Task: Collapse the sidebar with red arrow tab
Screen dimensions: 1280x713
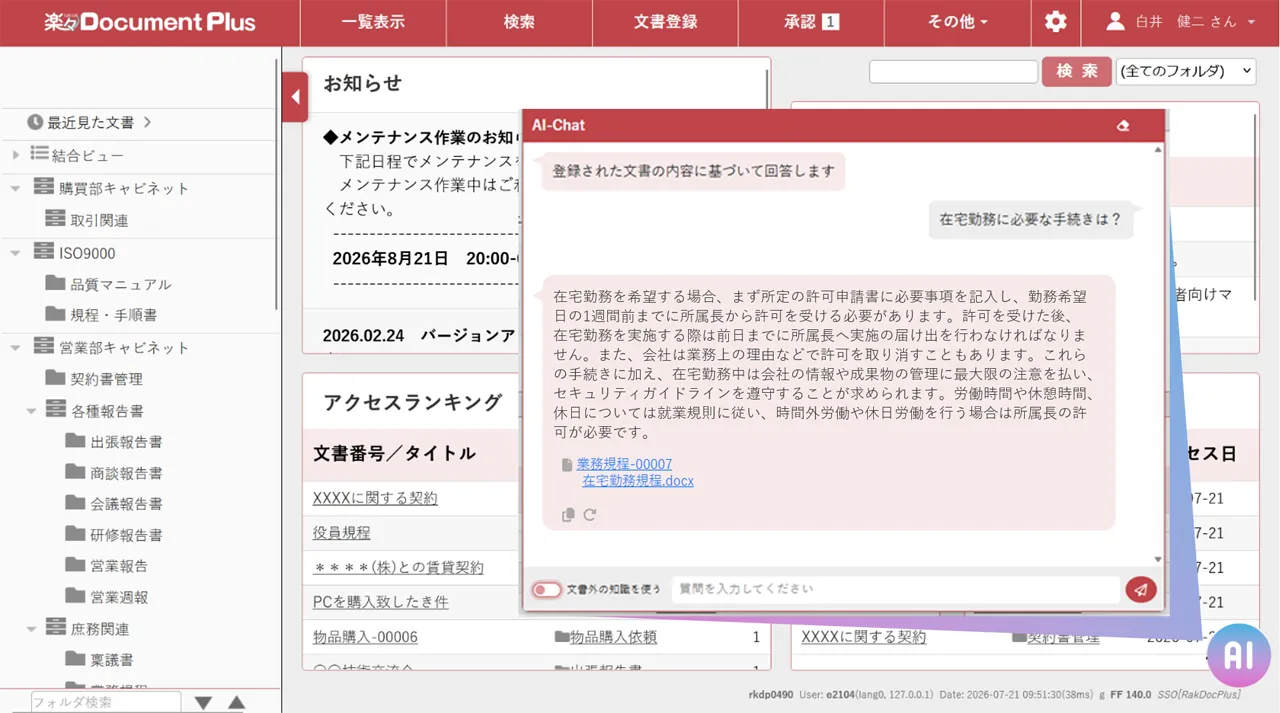Action: [x=295, y=97]
